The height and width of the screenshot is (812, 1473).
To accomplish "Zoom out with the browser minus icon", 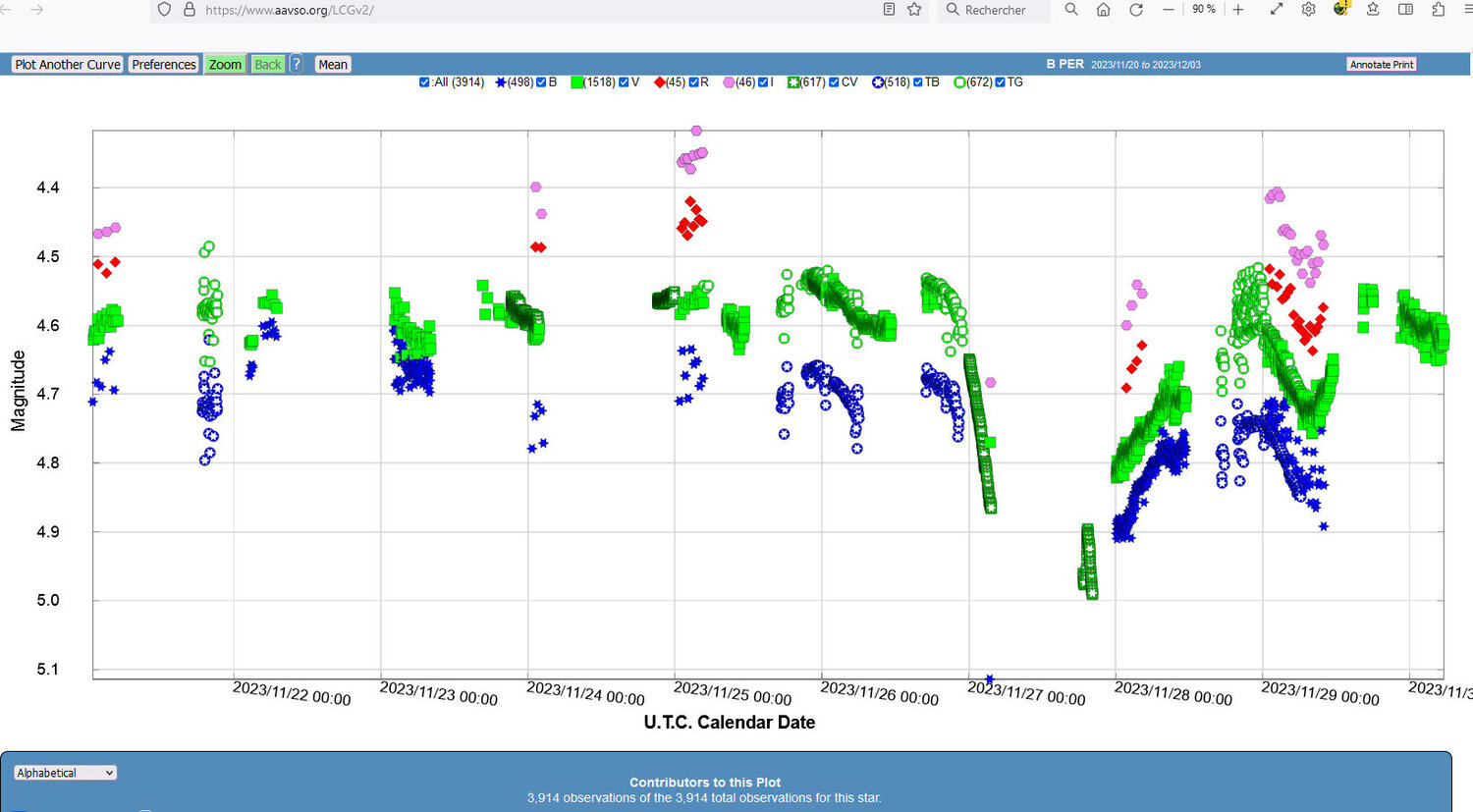I will pyautogui.click(x=1169, y=10).
